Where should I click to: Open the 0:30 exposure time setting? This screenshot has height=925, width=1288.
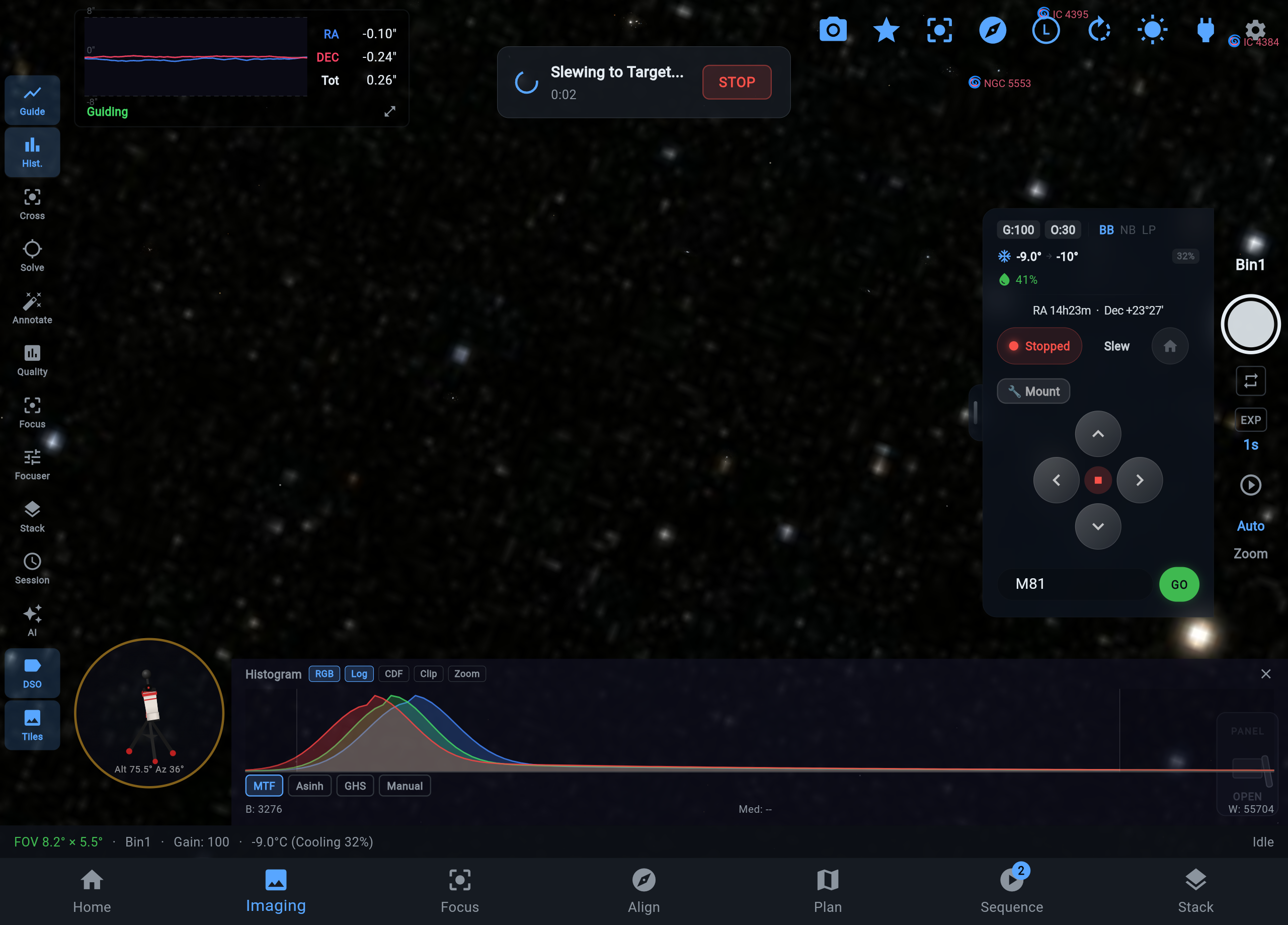tap(1063, 229)
